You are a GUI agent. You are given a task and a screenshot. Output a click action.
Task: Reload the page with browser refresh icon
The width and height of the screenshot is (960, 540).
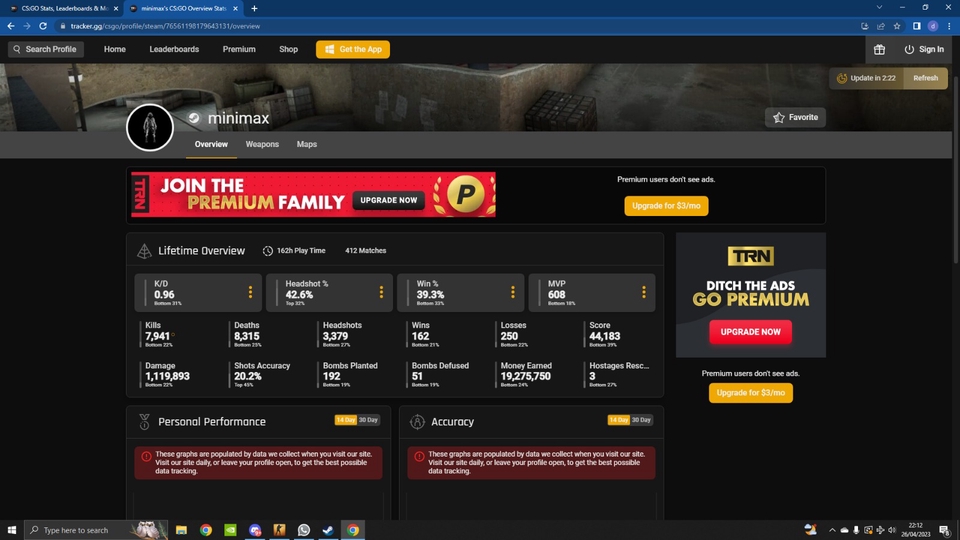point(43,26)
